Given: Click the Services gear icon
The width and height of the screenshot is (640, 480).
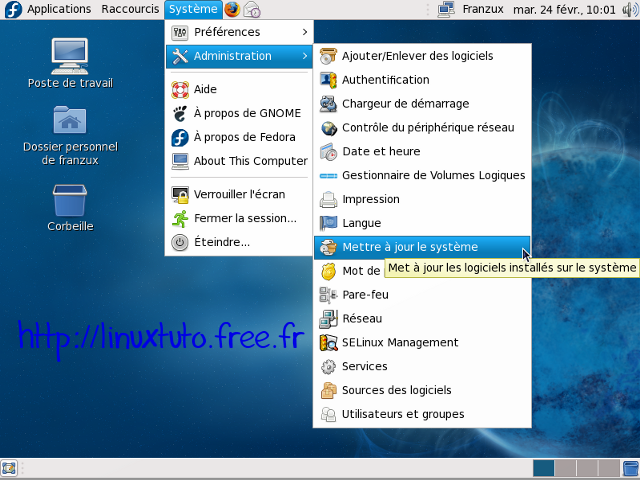Looking at the screenshot, I should click(x=328, y=367).
